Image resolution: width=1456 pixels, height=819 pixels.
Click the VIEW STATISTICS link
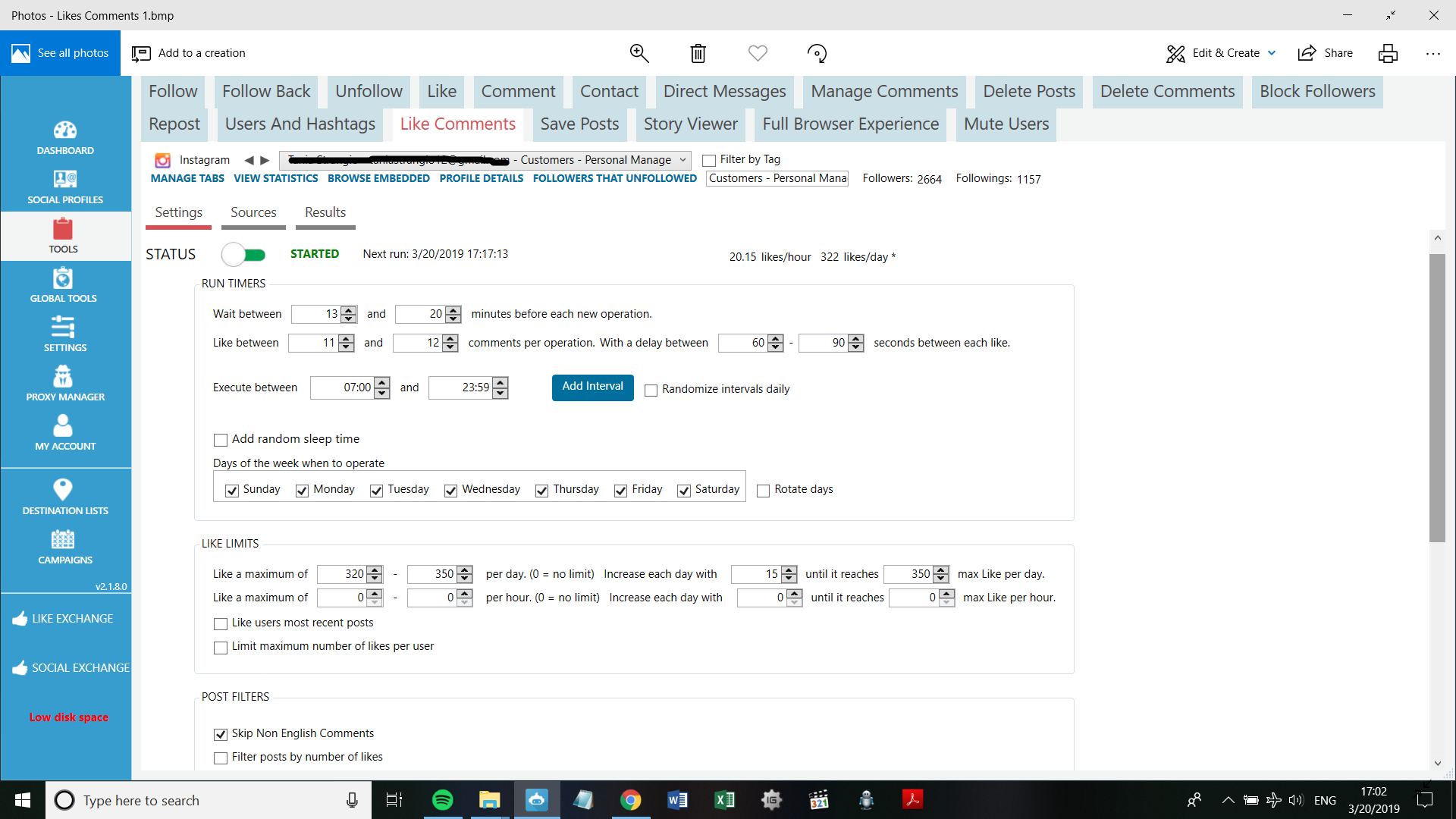(x=276, y=179)
